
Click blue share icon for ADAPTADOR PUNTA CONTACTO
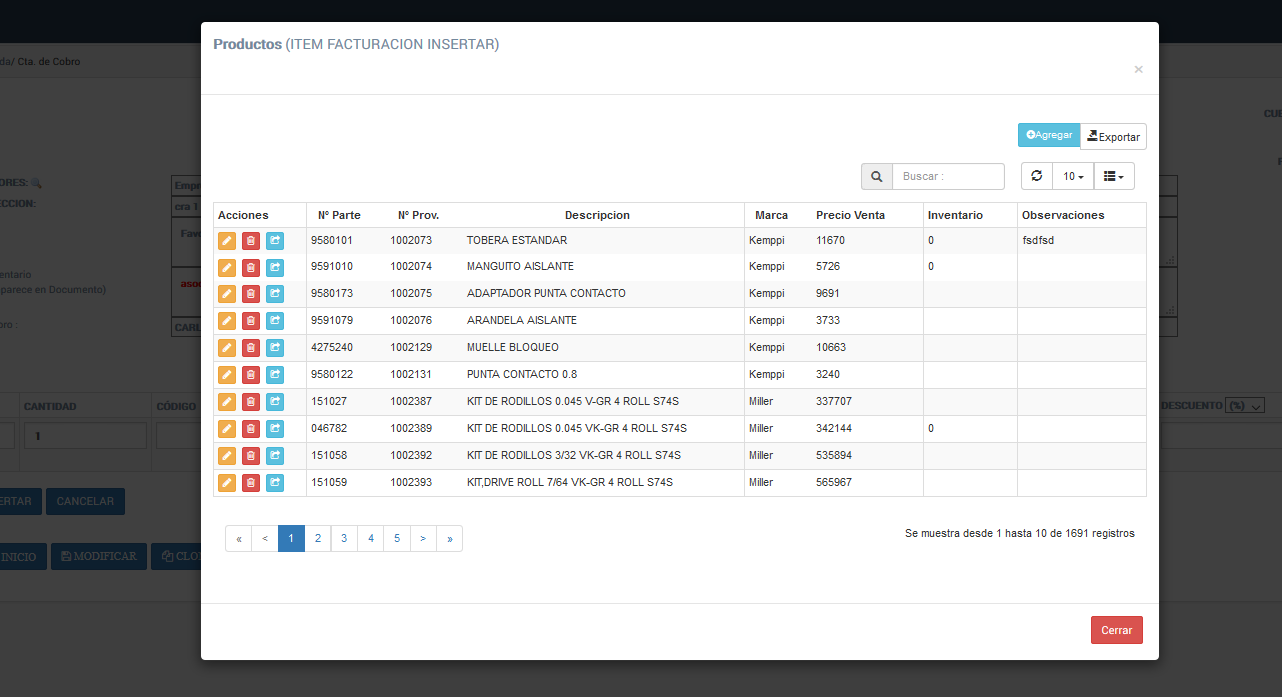click(x=274, y=294)
